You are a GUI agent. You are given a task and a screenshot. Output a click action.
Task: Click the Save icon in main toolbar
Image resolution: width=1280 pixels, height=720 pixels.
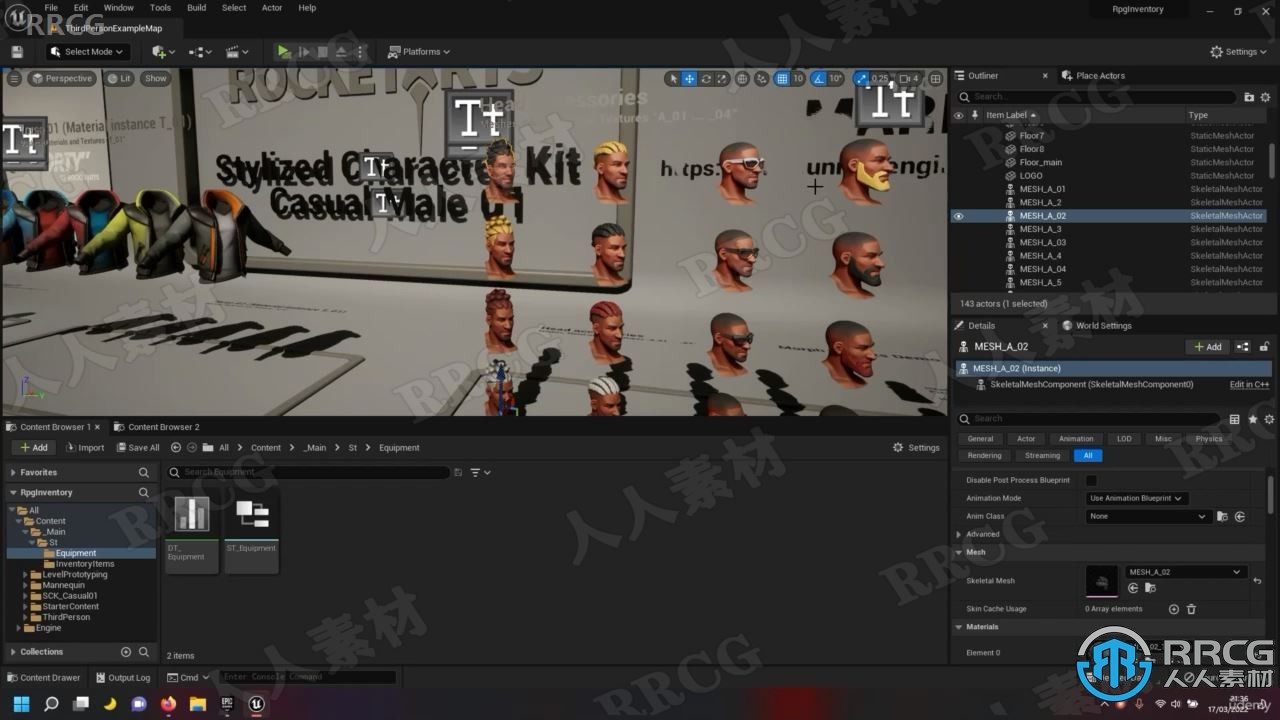(x=16, y=51)
